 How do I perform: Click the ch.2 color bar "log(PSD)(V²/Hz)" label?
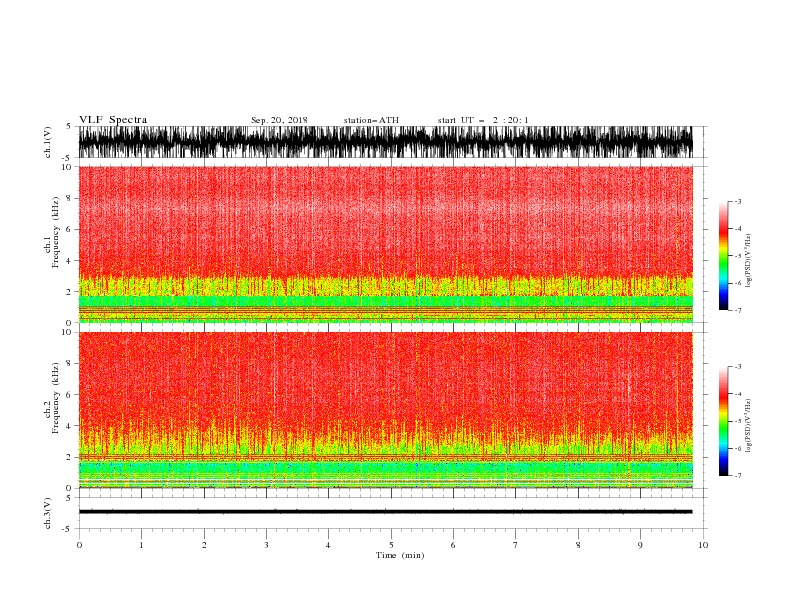pyautogui.click(x=748, y=426)
